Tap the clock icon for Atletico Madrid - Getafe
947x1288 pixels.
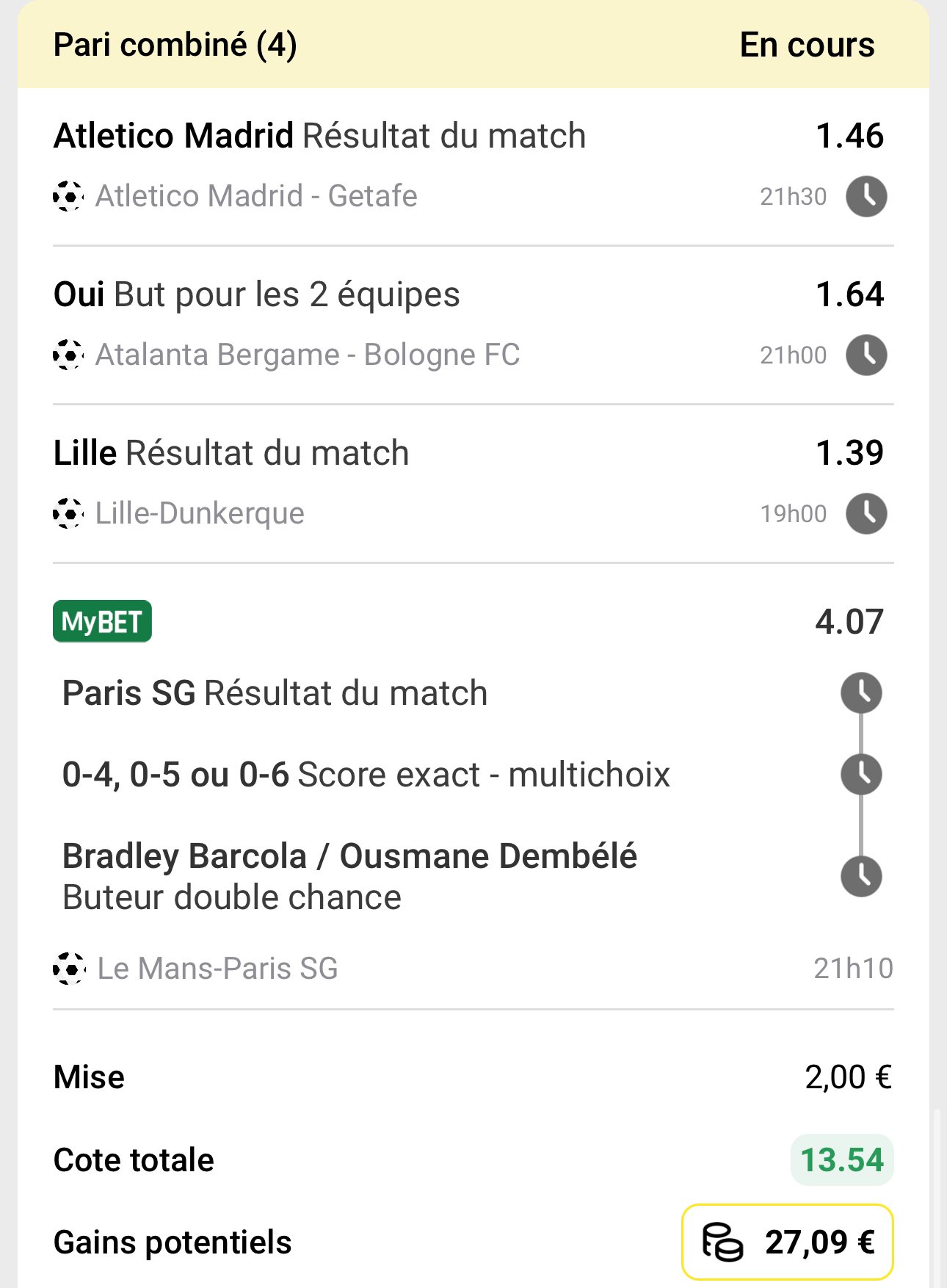click(866, 196)
